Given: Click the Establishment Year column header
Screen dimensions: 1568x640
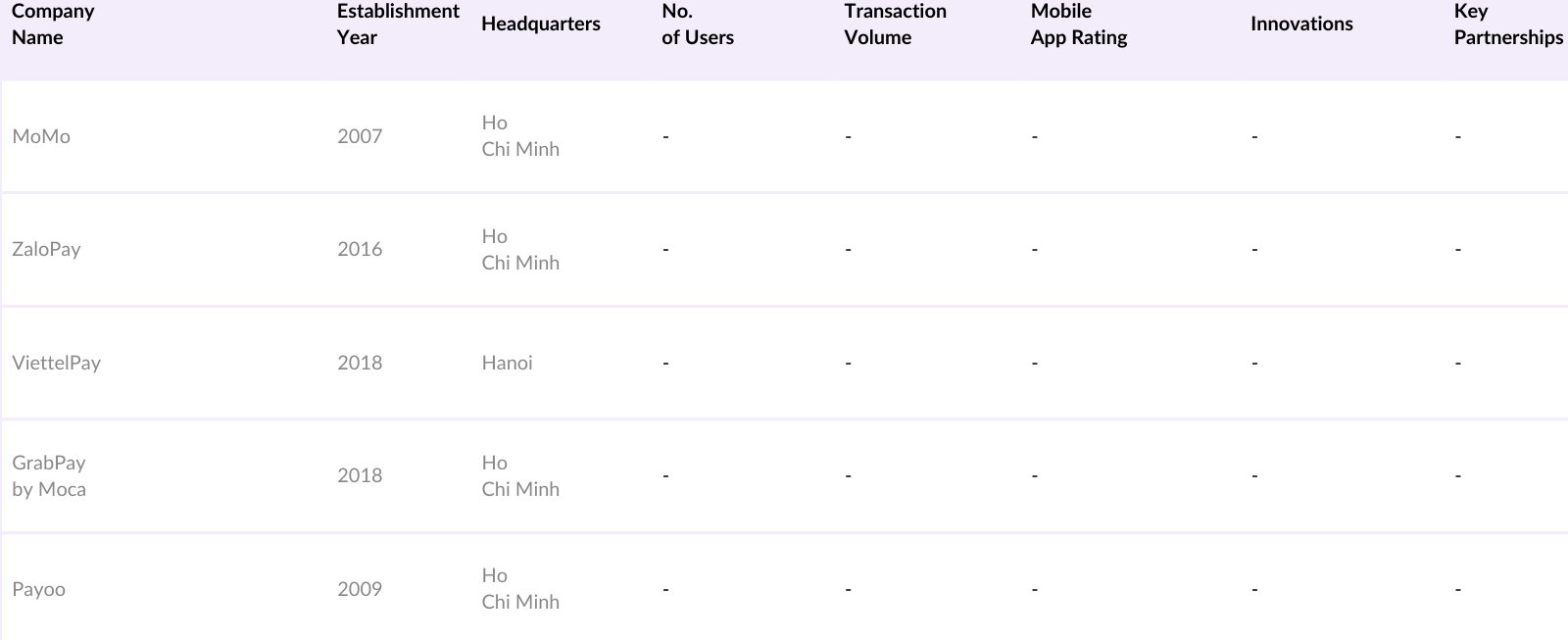Looking at the screenshot, I should pos(398,25).
